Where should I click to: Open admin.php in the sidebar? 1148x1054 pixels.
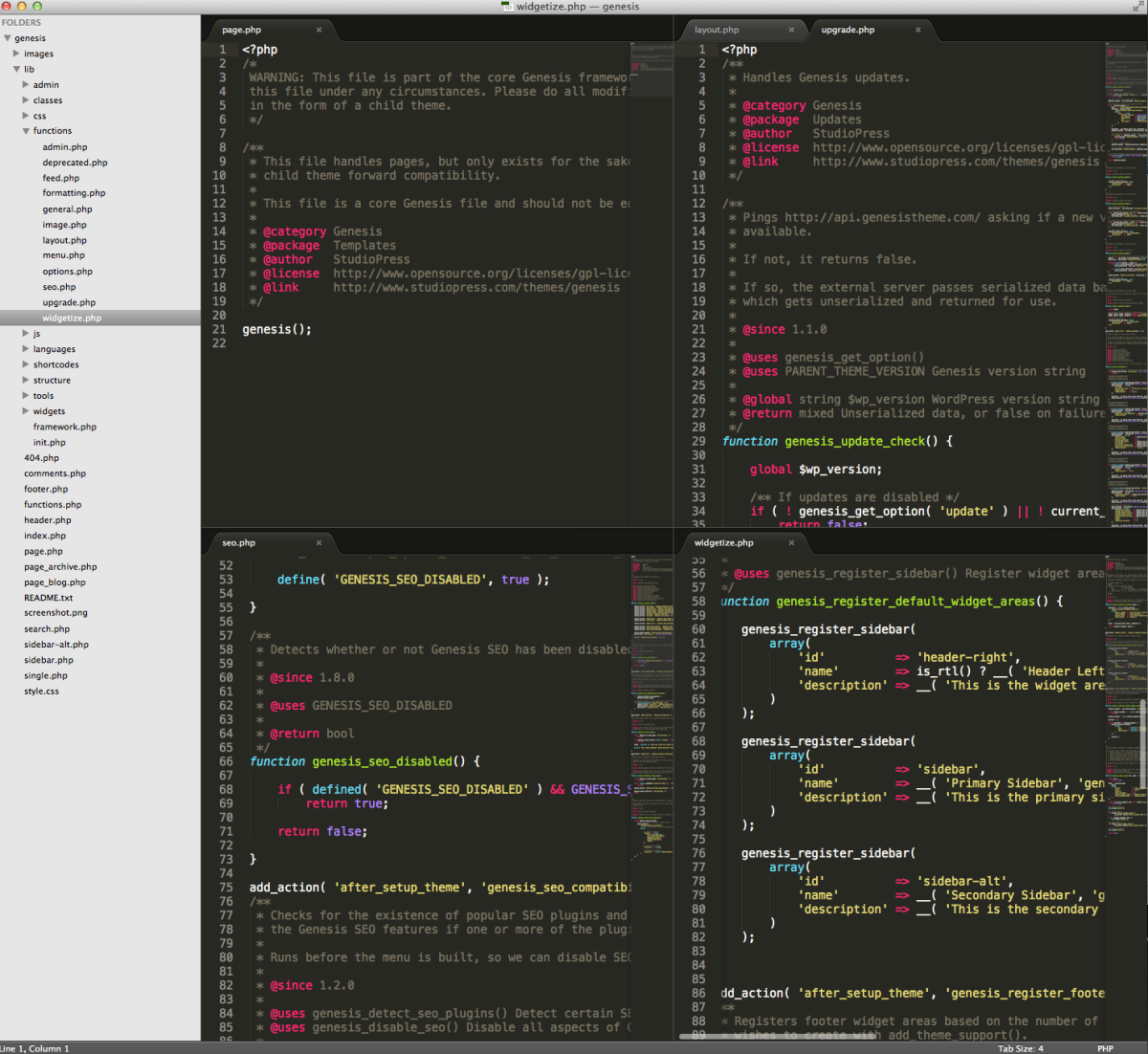click(65, 147)
